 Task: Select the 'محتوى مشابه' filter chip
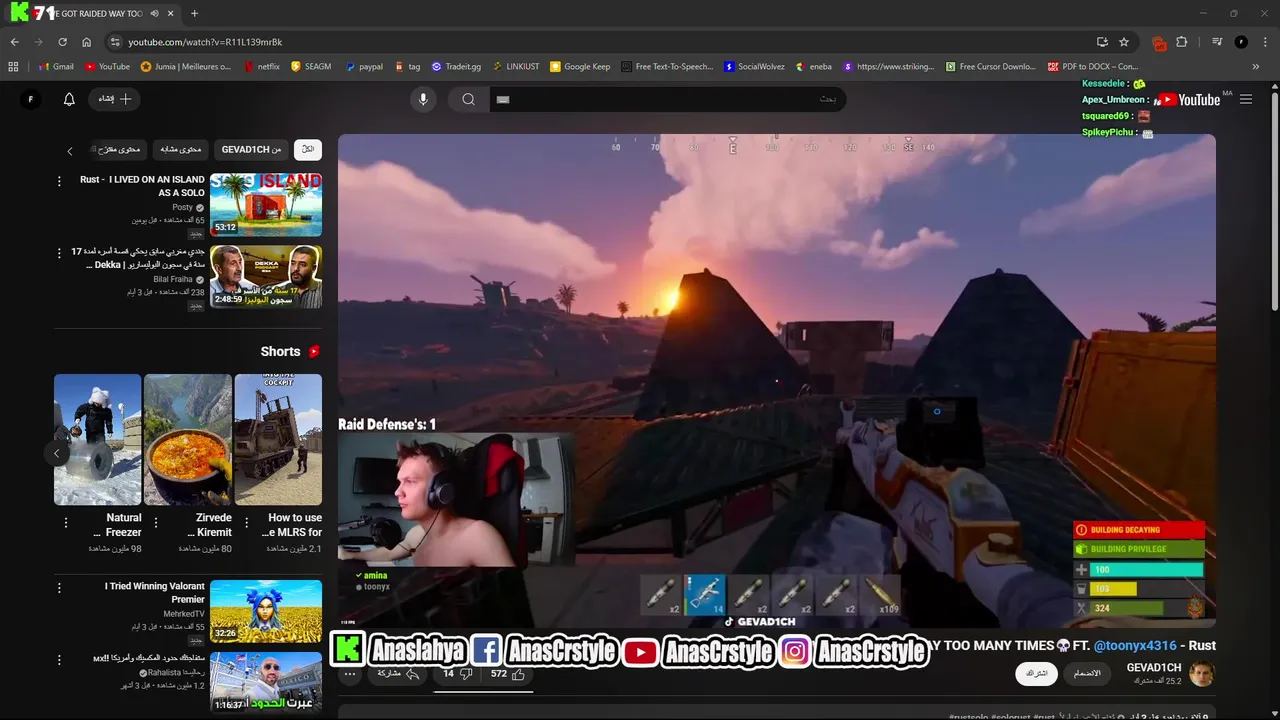point(181,149)
